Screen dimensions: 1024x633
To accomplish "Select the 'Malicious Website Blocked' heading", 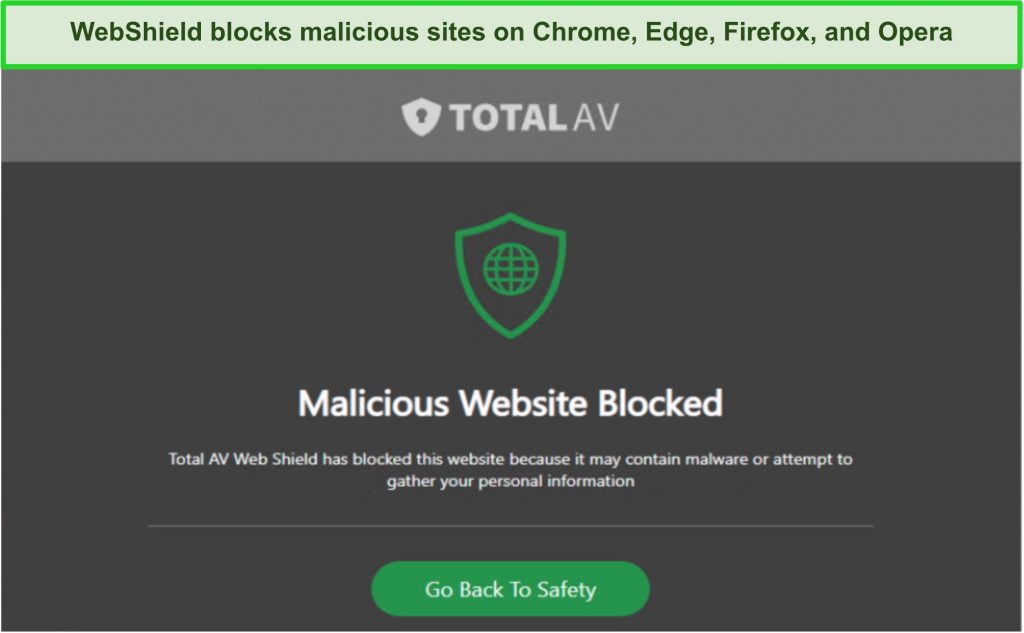I will click(x=511, y=403).
